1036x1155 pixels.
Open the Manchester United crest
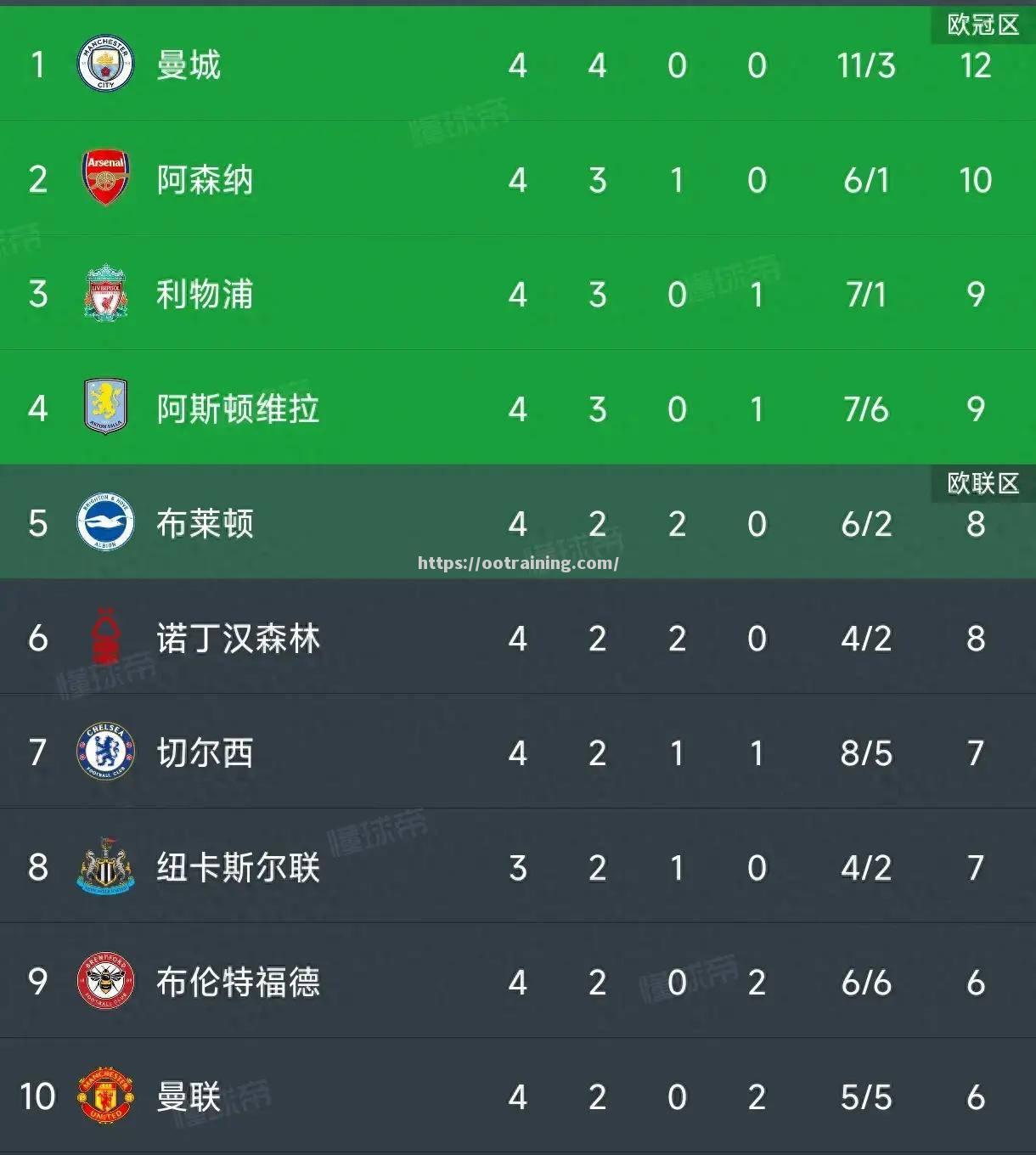pos(106,1096)
